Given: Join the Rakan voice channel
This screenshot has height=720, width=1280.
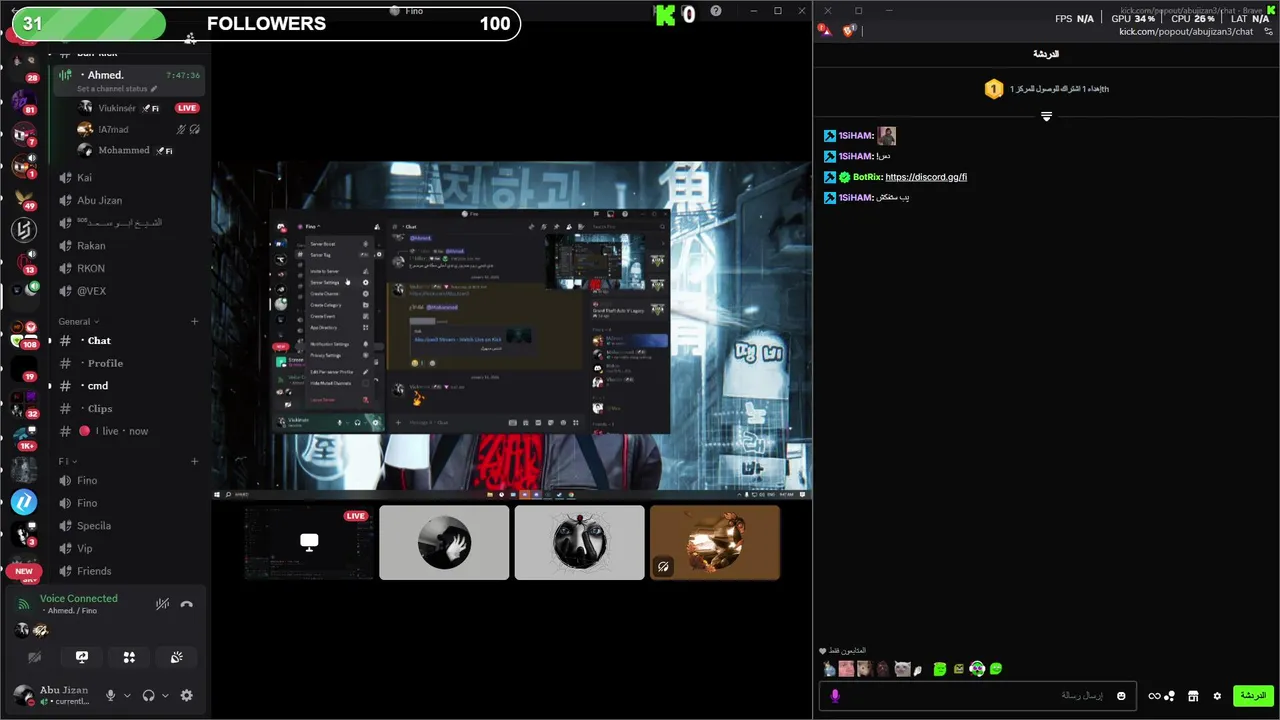Looking at the screenshot, I should 130,245.
